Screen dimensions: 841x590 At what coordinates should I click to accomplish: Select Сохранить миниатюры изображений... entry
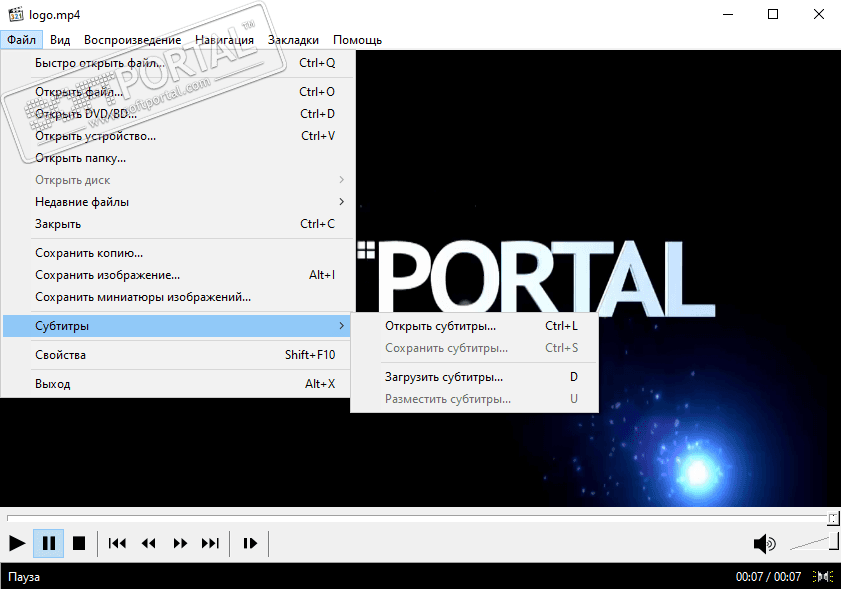tap(177, 297)
